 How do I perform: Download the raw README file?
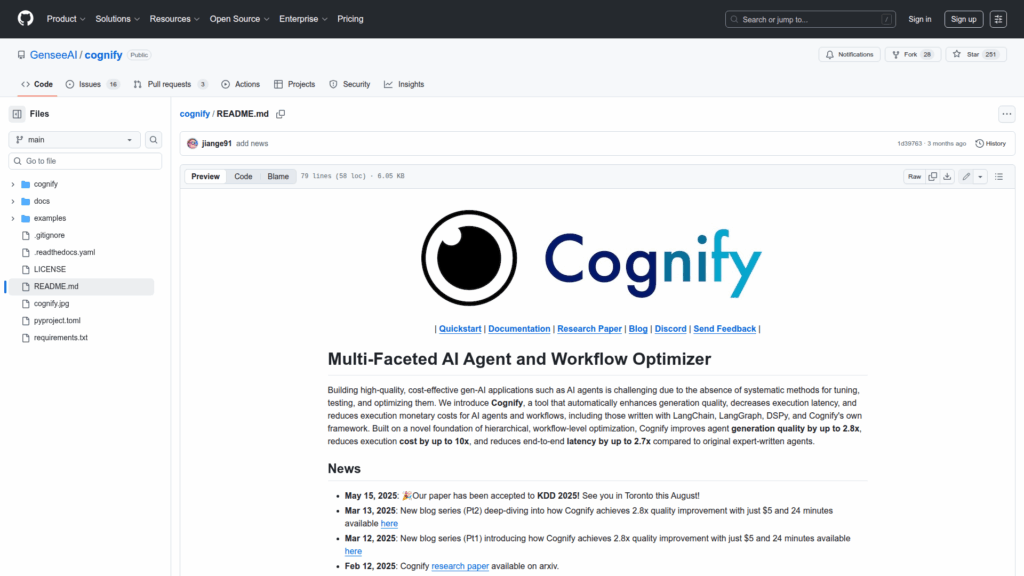(947, 177)
